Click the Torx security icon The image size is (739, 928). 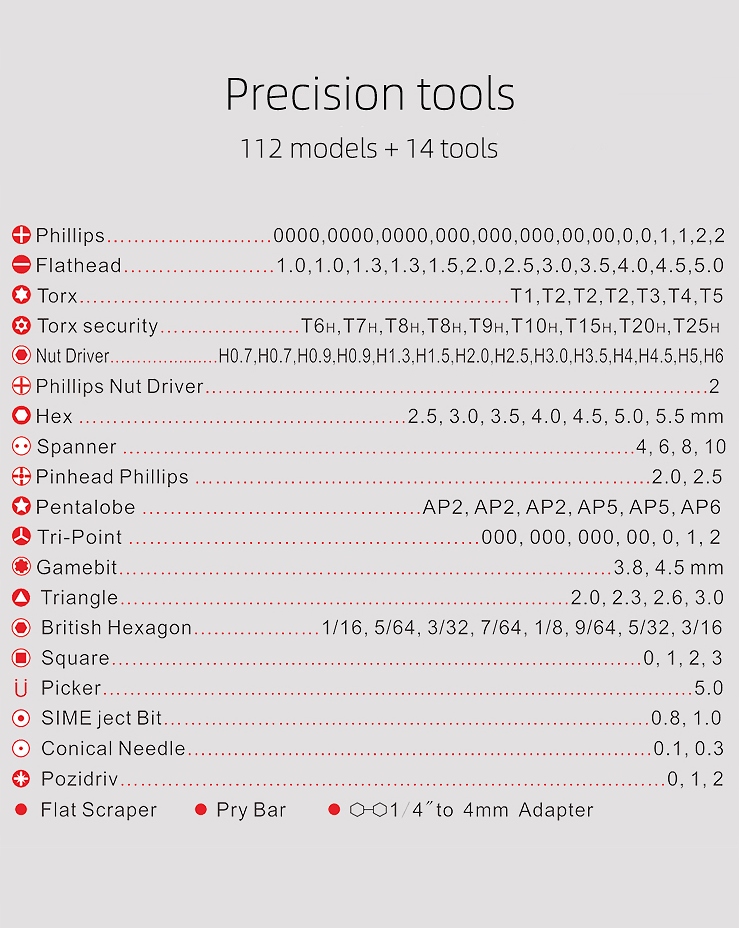click(x=21, y=326)
